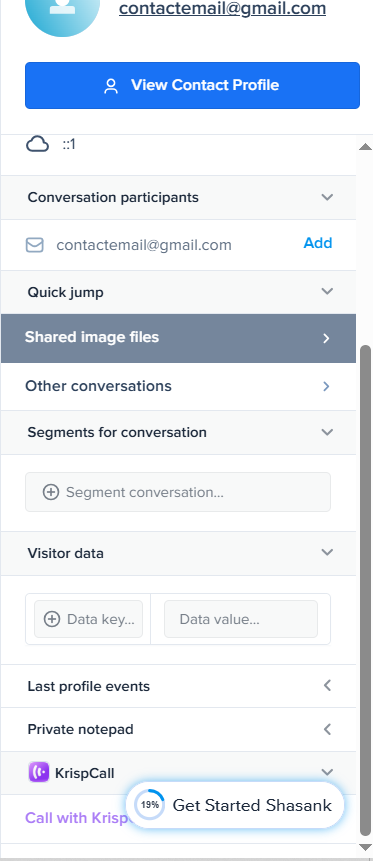Open the contactemail@gmail.com header link
Screen dimensions: 373x861
(x=222, y=9)
